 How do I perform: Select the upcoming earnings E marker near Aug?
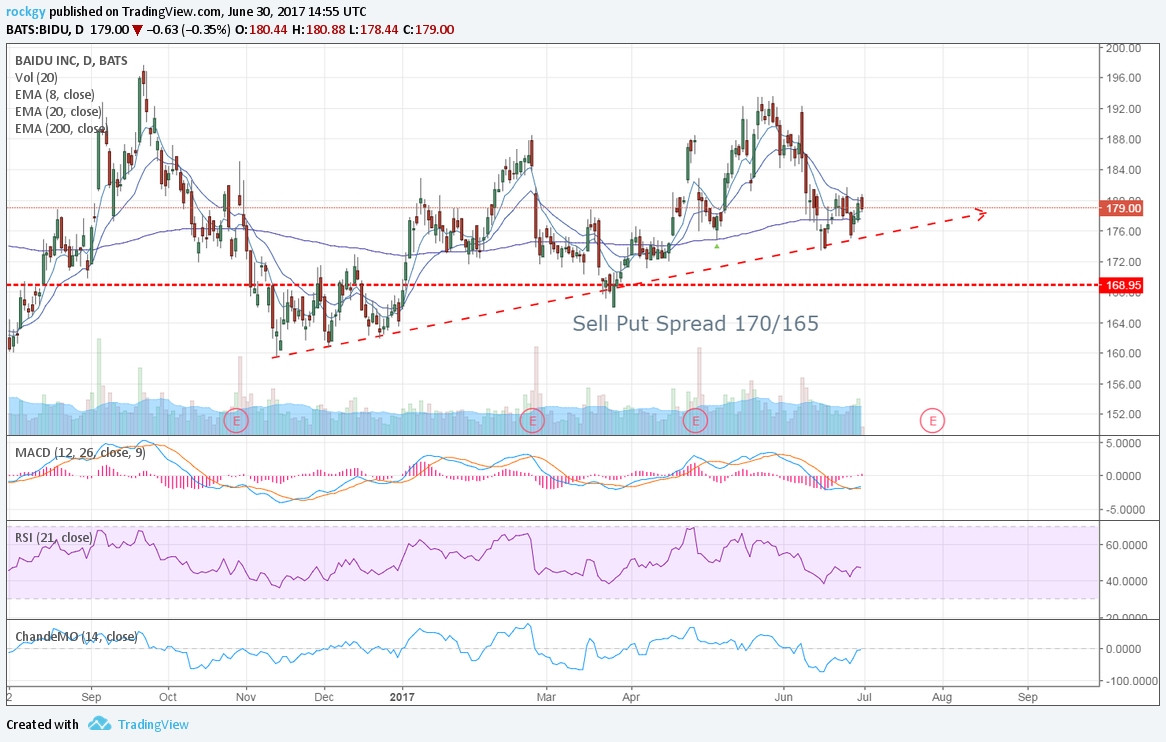tap(932, 421)
